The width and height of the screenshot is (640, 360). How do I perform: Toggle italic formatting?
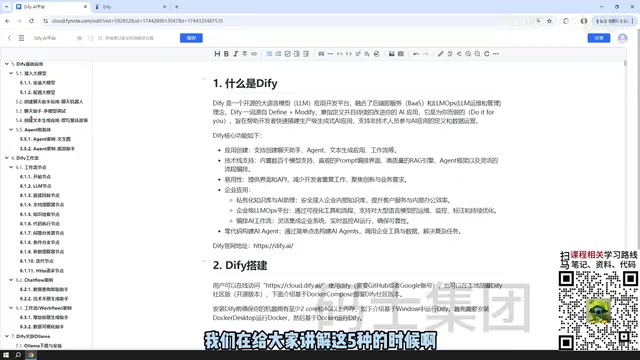pyautogui.click(x=236, y=54)
